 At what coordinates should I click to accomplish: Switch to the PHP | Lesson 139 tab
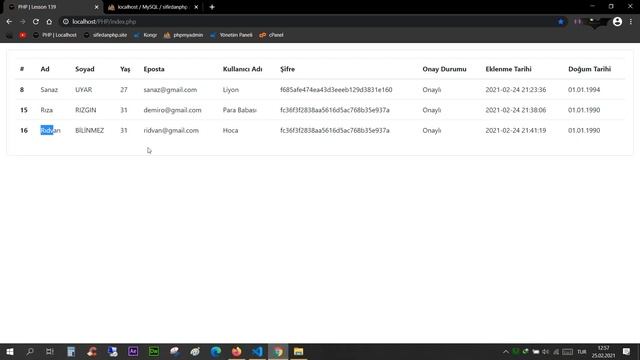point(53,7)
